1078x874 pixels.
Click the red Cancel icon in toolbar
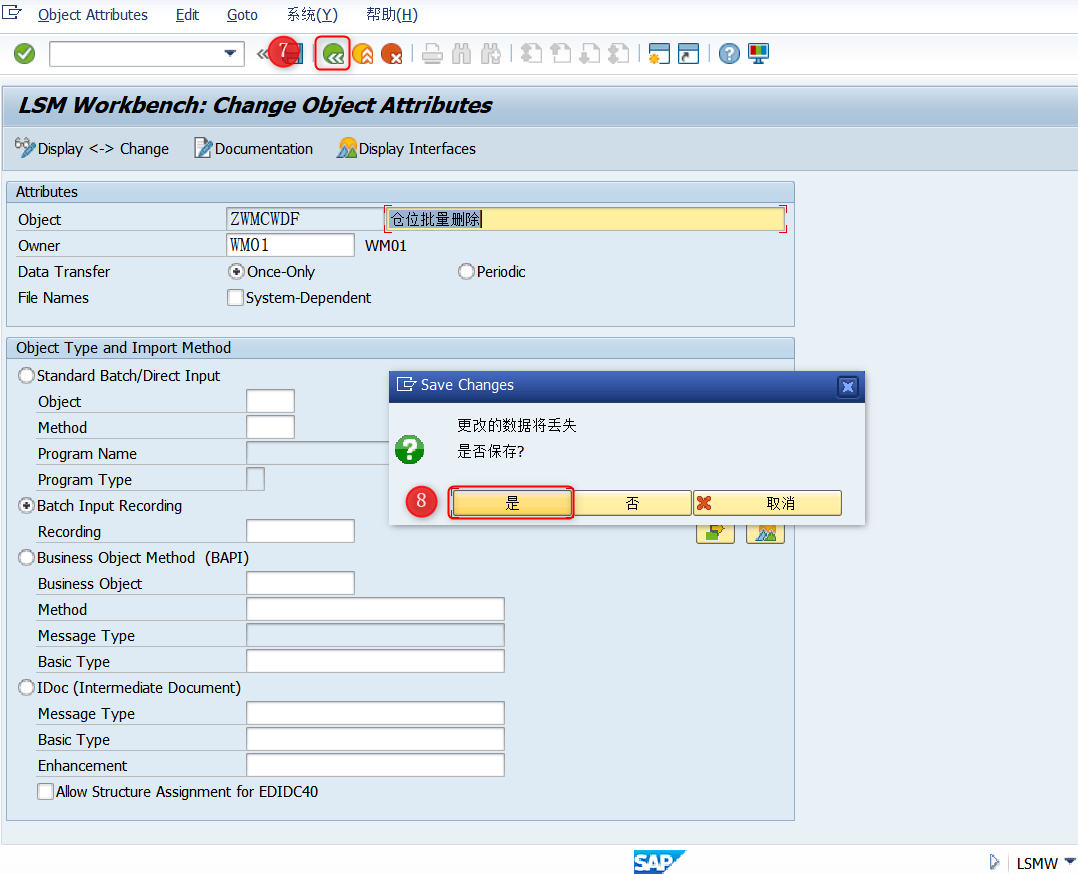point(392,54)
